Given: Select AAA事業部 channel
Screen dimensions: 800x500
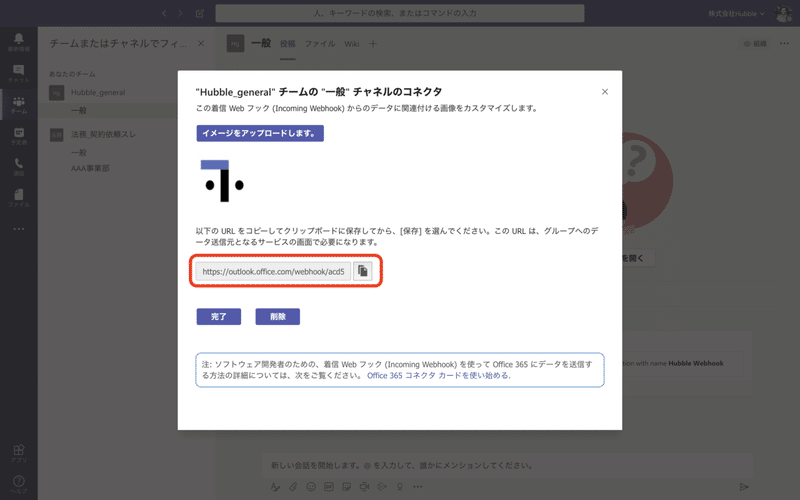Looking at the screenshot, I should [x=90, y=168].
